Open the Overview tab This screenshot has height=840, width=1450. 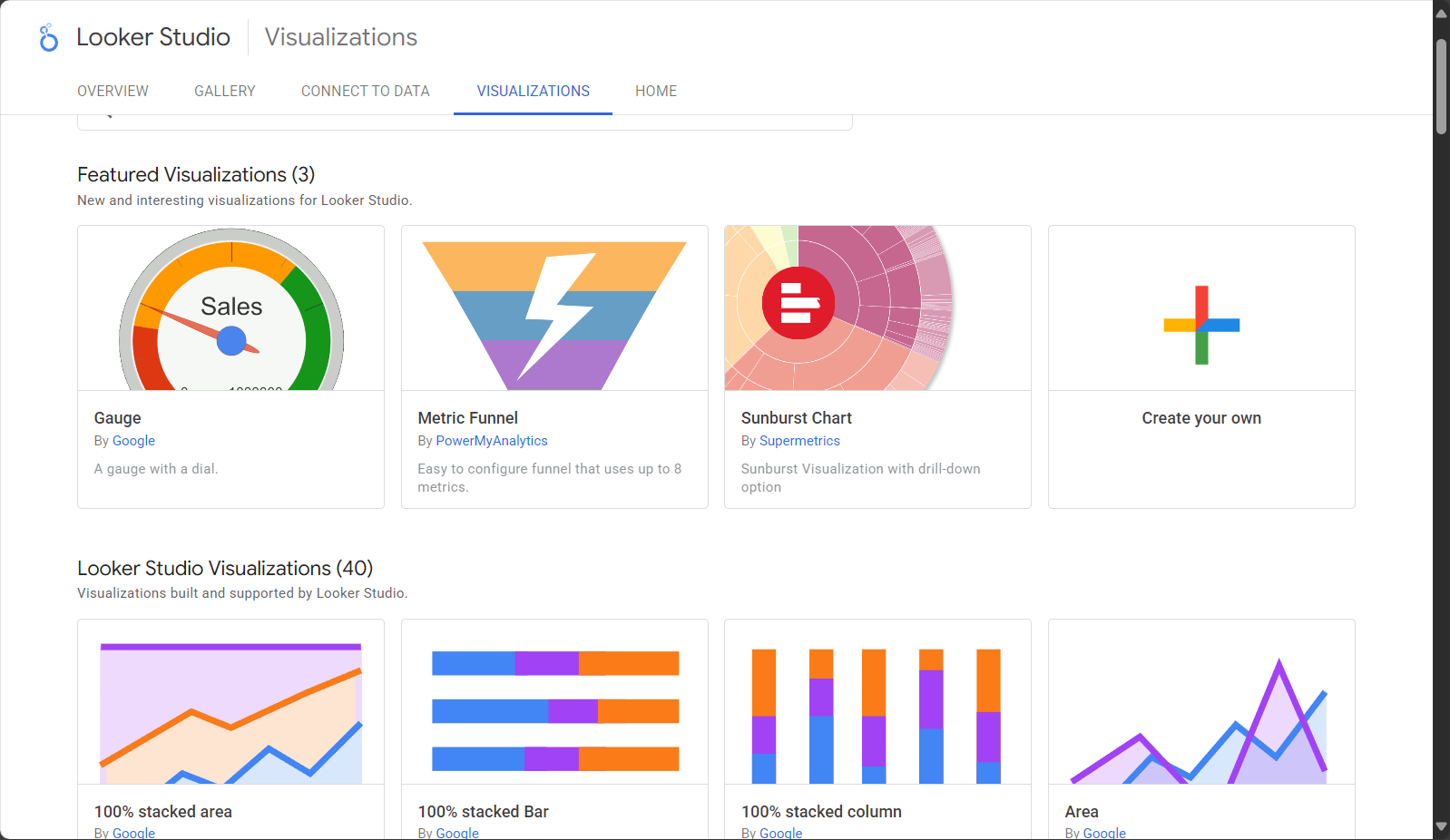[x=113, y=91]
